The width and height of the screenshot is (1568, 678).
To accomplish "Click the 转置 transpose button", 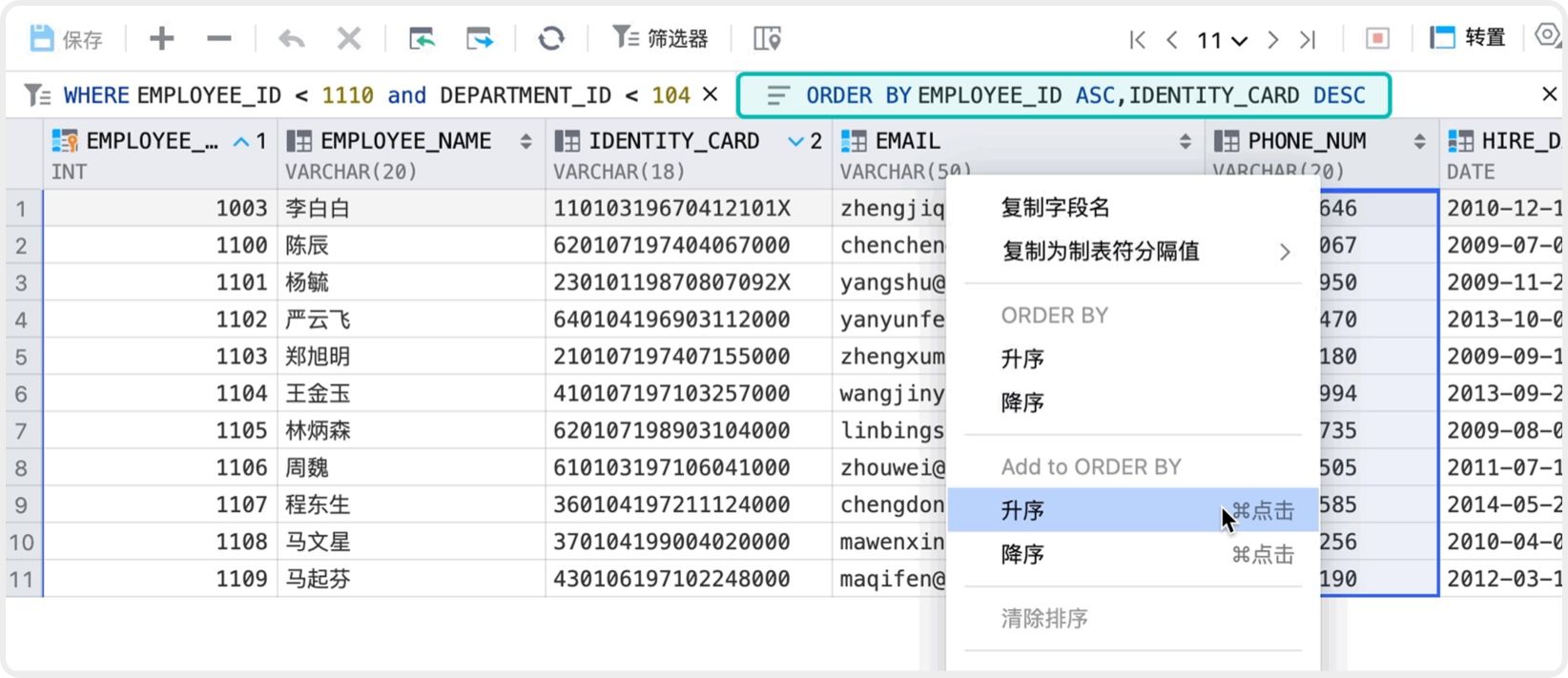I will coord(1468,38).
